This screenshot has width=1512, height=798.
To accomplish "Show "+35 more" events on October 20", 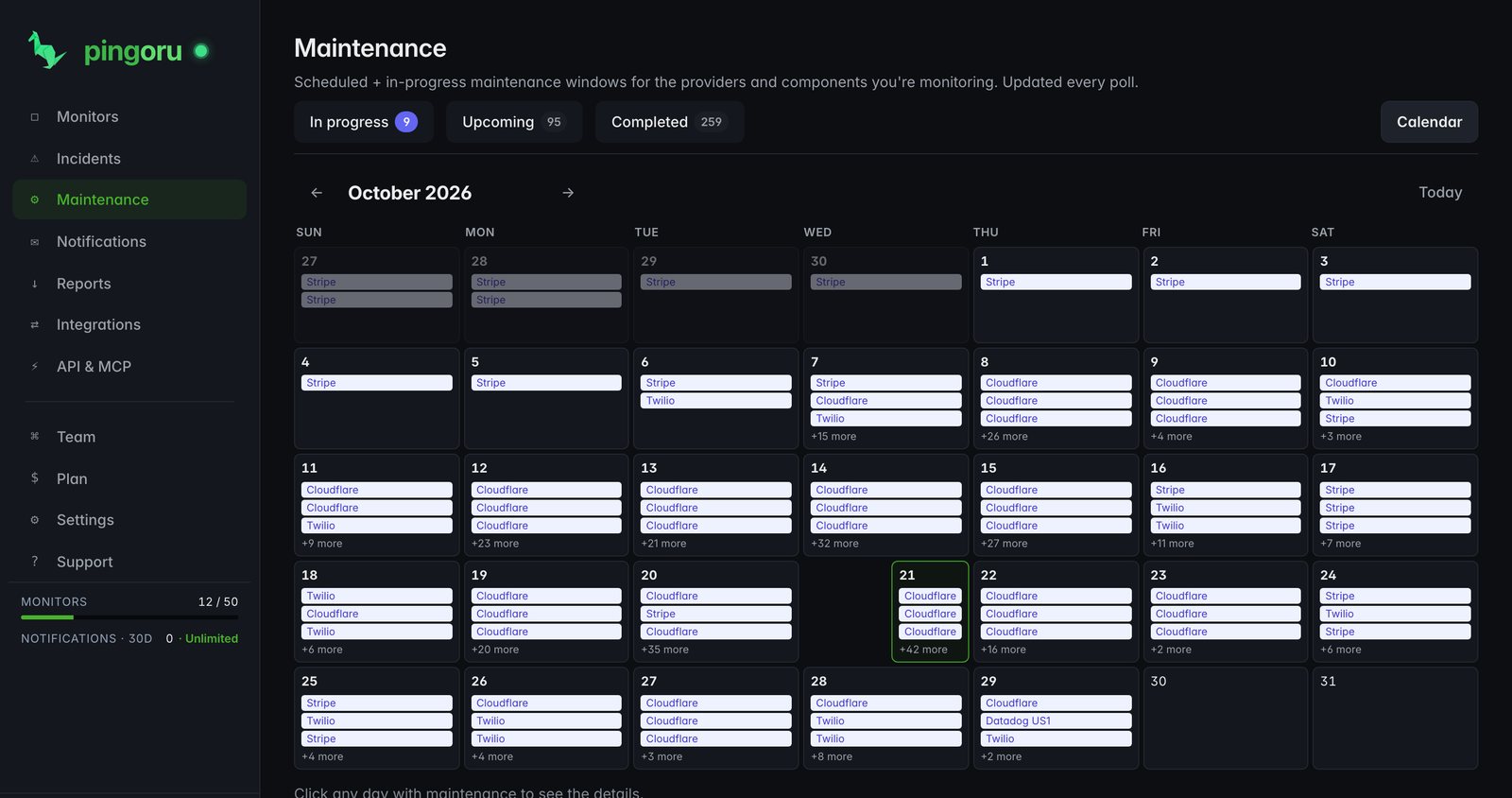I will 665,650.
